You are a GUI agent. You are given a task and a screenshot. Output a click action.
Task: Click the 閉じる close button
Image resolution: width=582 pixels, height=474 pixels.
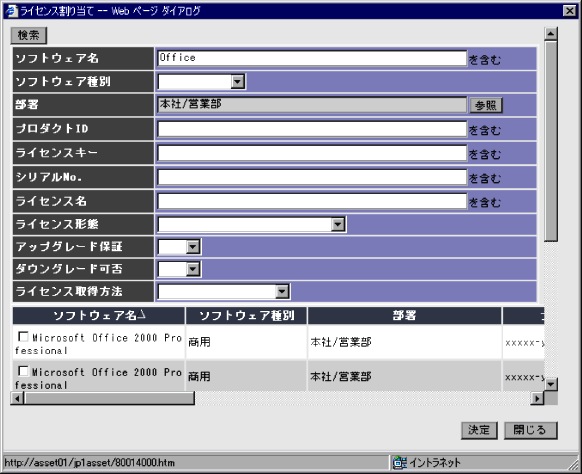point(530,431)
